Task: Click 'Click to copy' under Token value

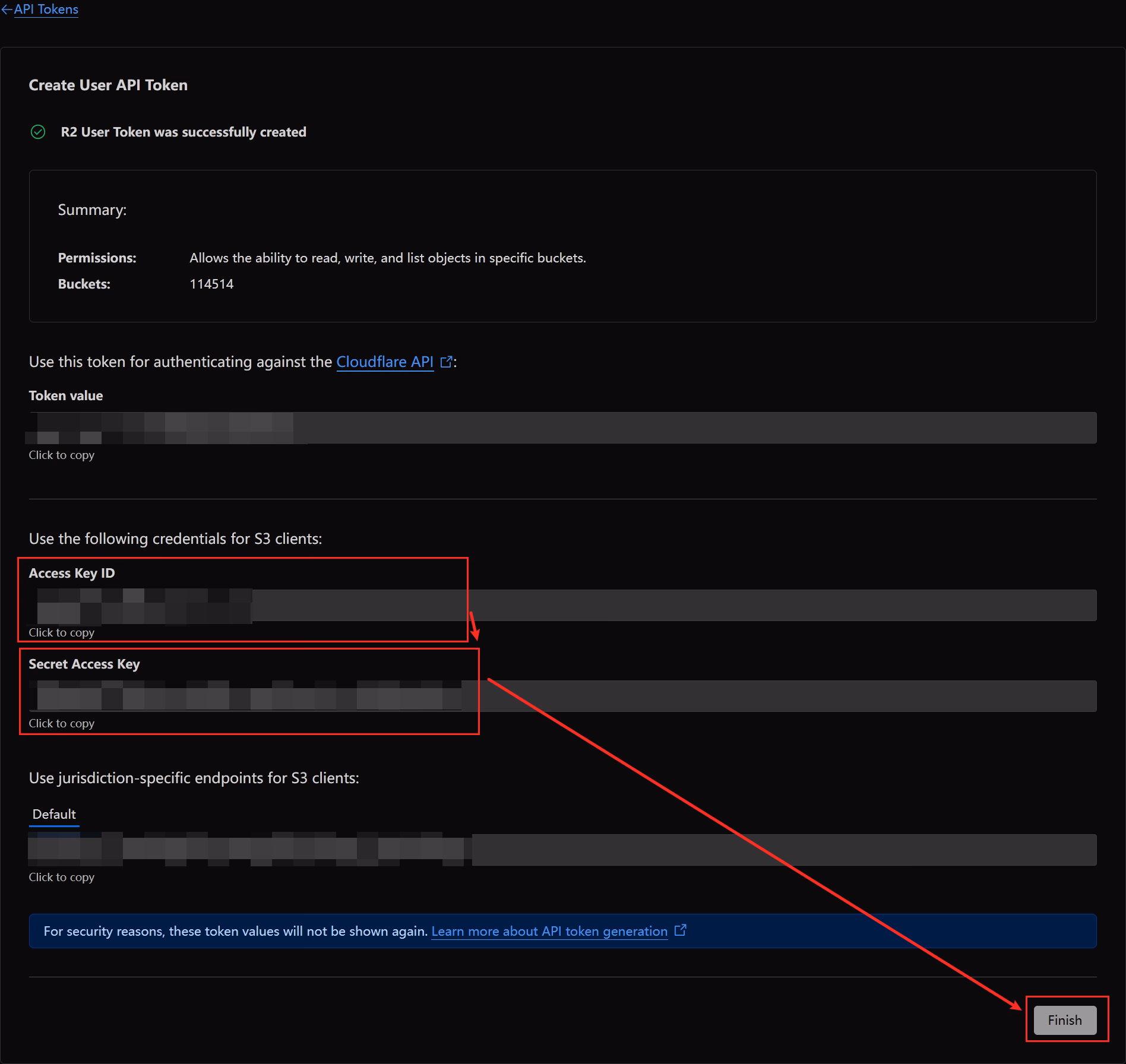Action: (61, 455)
